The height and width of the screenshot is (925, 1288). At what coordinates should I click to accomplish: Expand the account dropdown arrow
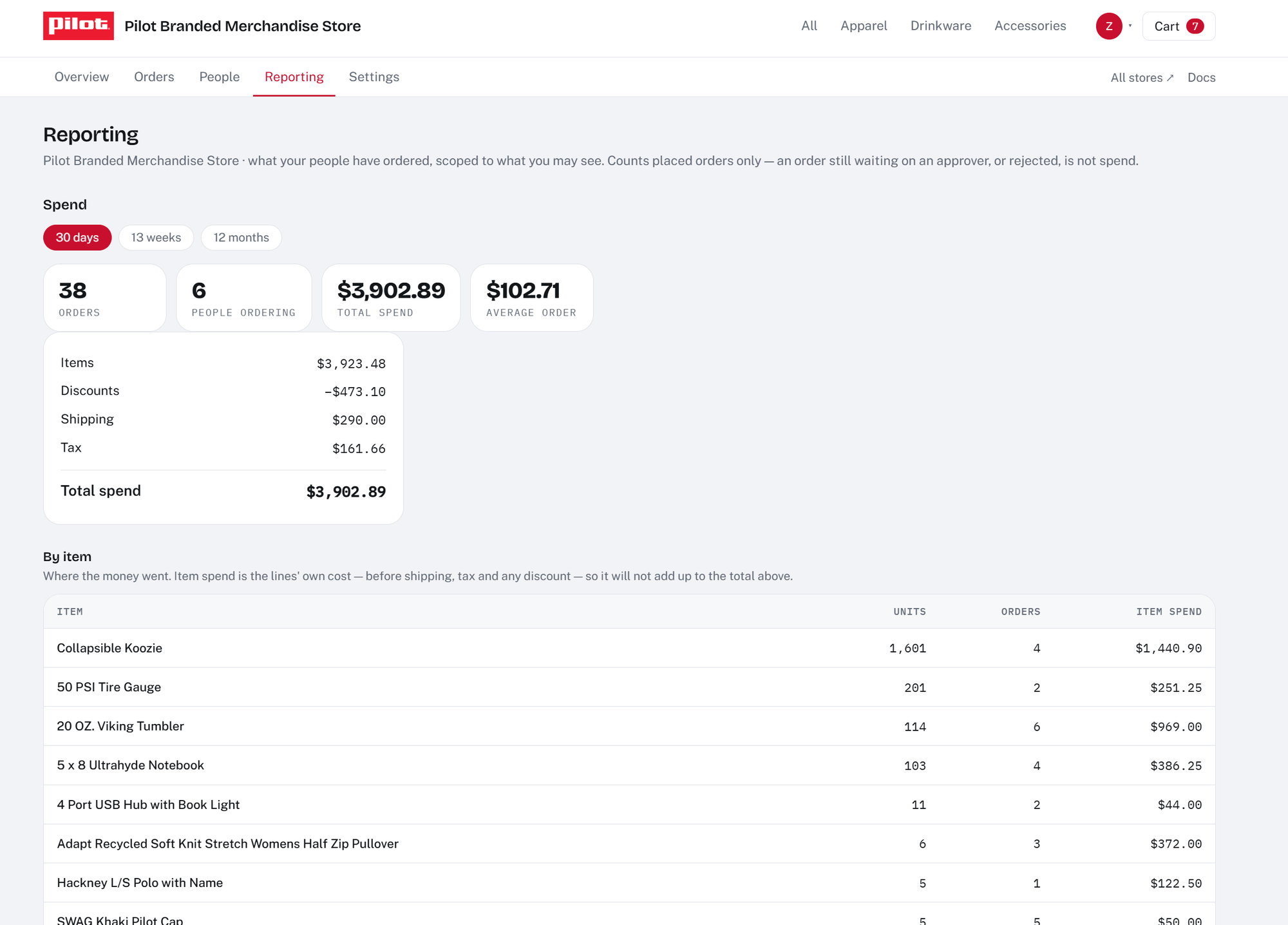click(x=1130, y=26)
